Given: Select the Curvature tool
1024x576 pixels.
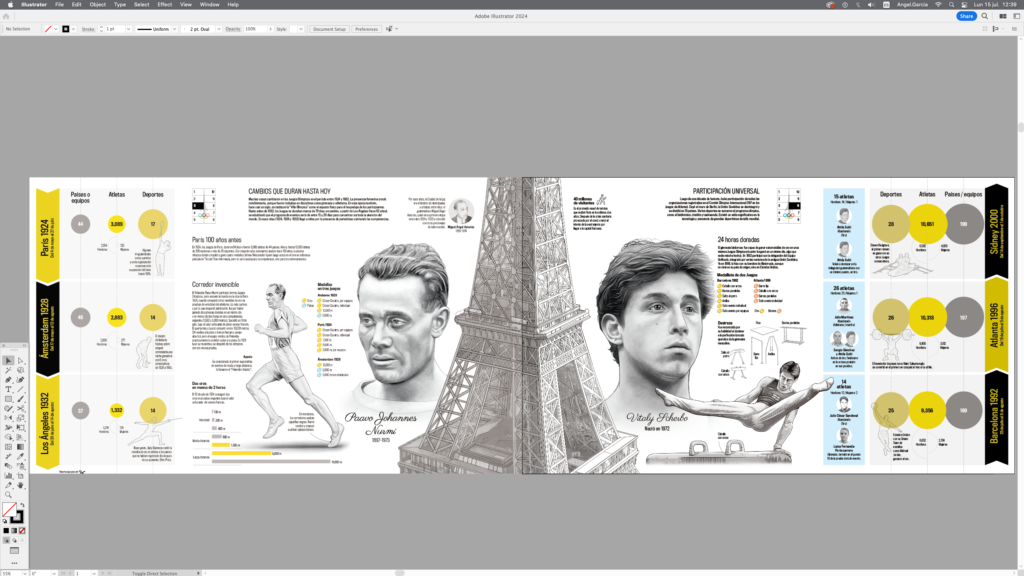Looking at the screenshot, I should point(21,379).
